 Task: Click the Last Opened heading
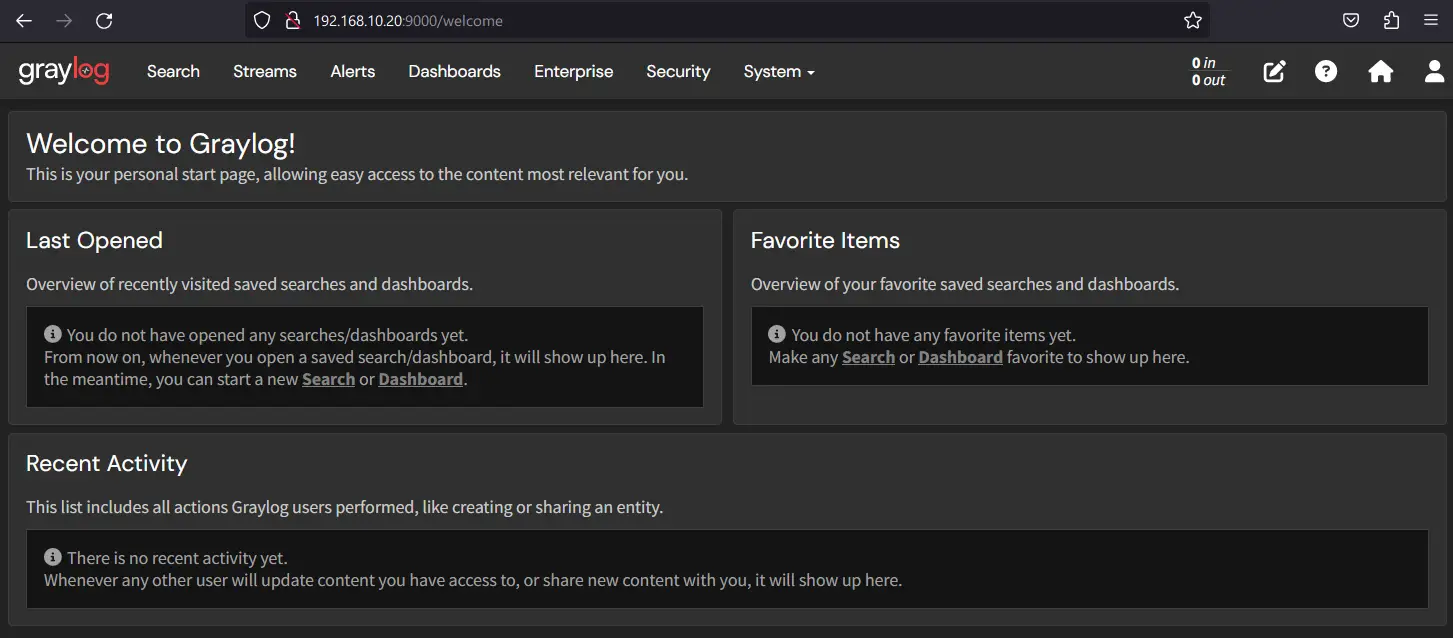pos(94,240)
